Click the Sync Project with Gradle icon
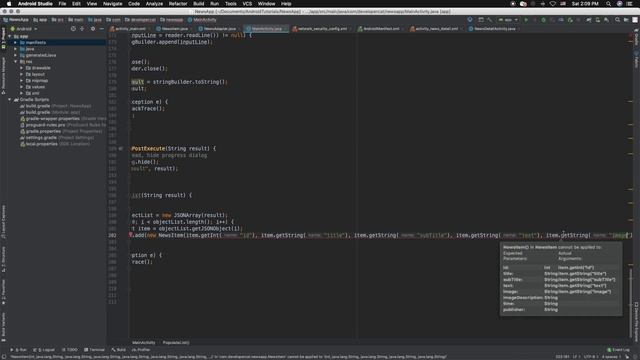 589,20
